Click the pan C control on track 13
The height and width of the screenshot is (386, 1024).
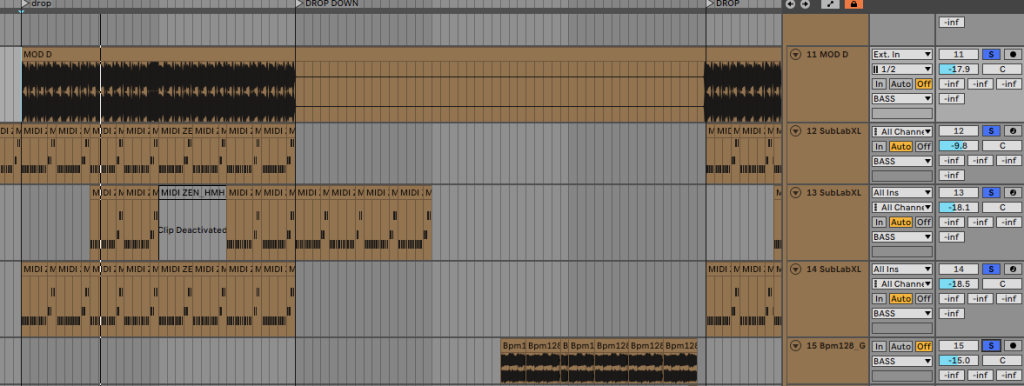point(1001,207)
